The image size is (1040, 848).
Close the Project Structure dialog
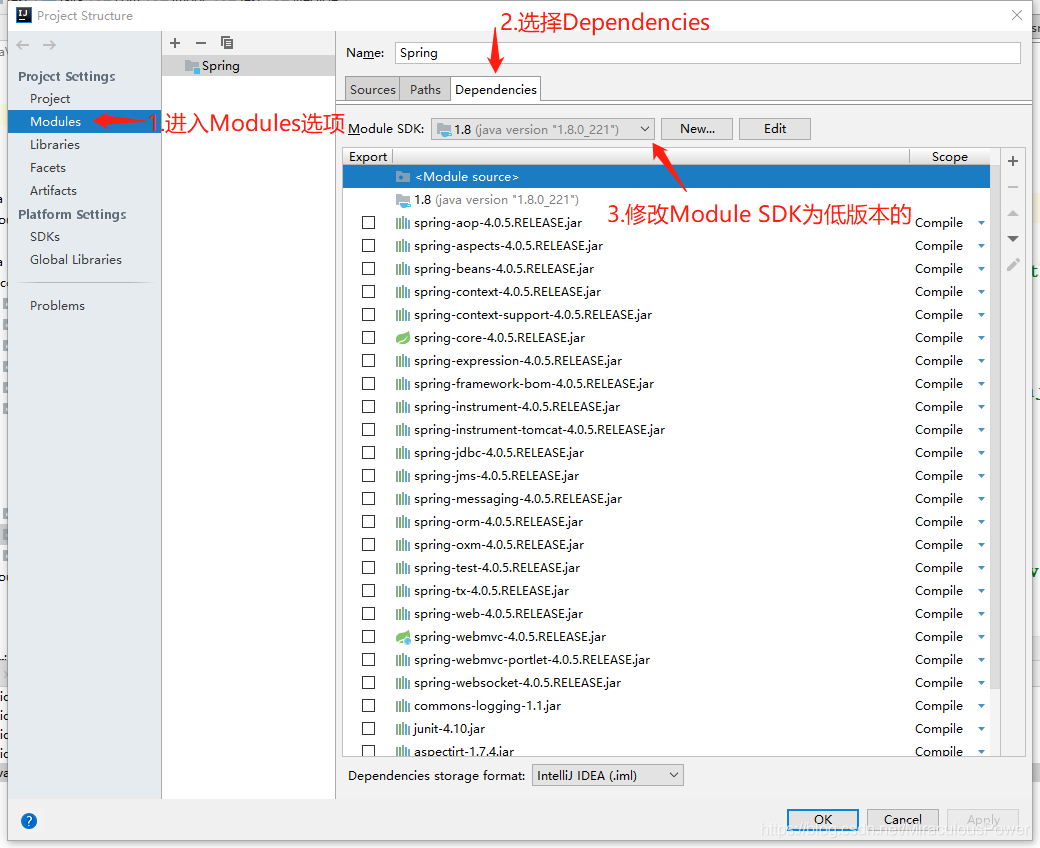click(x=1017, y=15)
